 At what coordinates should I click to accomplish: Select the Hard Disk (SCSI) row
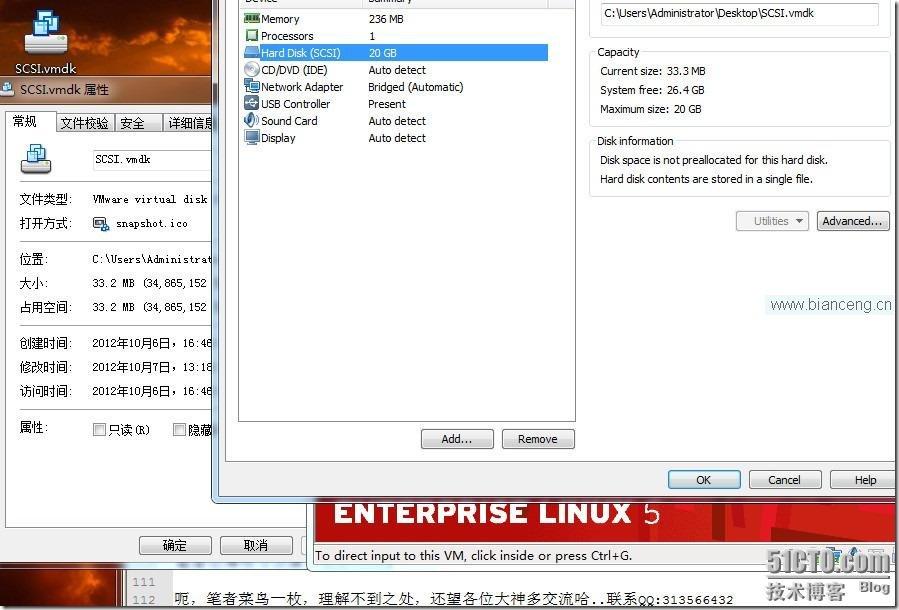click(x=396, y=53)
